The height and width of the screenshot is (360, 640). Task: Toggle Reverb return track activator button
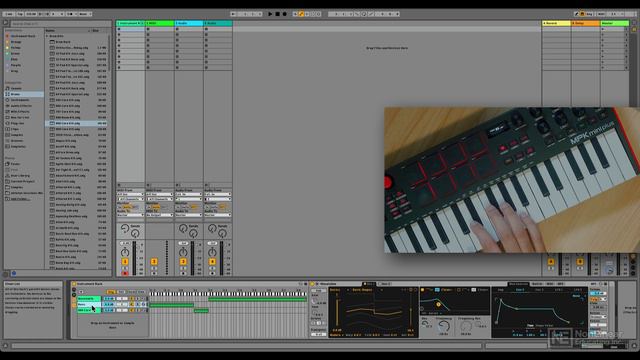pos(551,262)
